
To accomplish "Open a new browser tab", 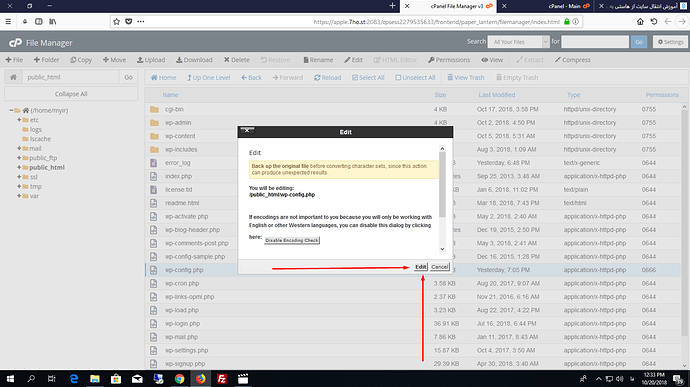I will pyautogui.click(x=392, y=6).
